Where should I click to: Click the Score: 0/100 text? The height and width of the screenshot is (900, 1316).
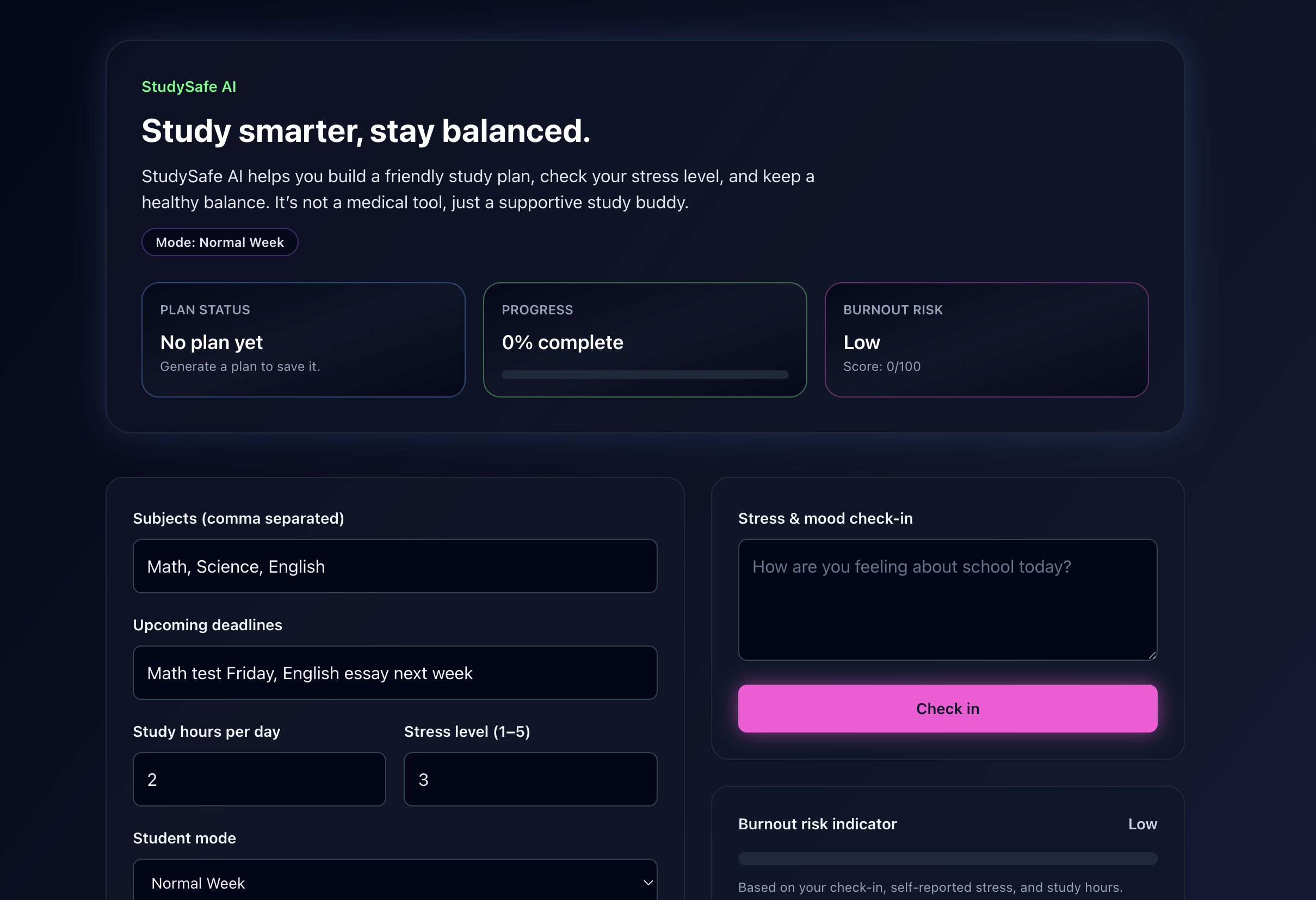[882, 366]
